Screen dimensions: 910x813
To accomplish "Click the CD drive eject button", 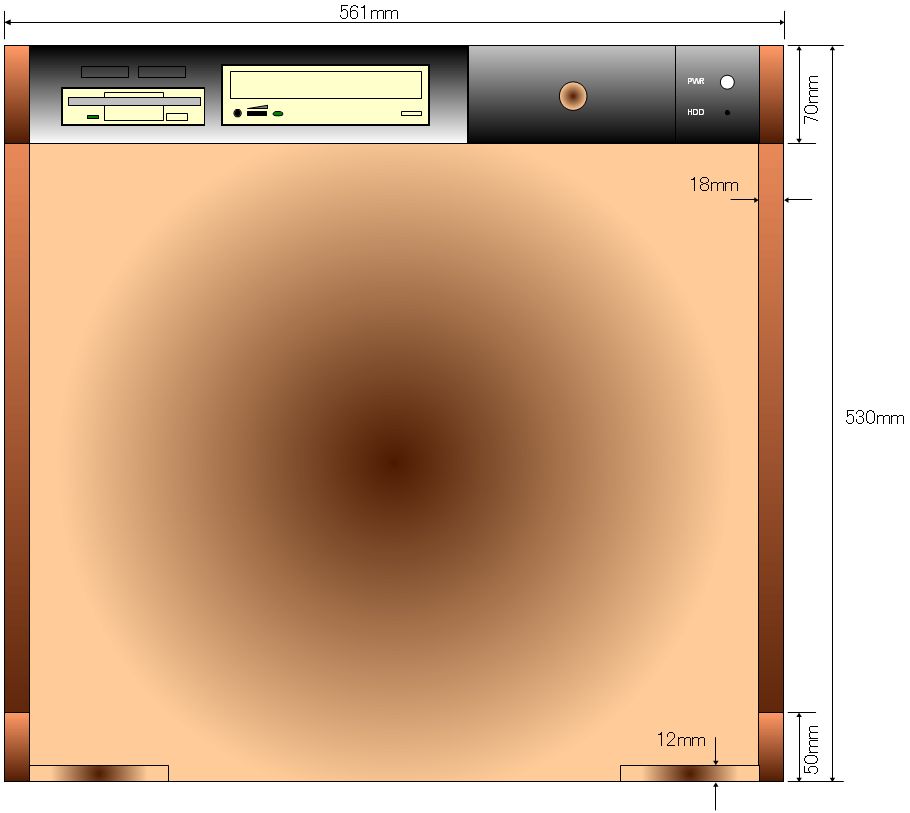I will tap(411, 114).
